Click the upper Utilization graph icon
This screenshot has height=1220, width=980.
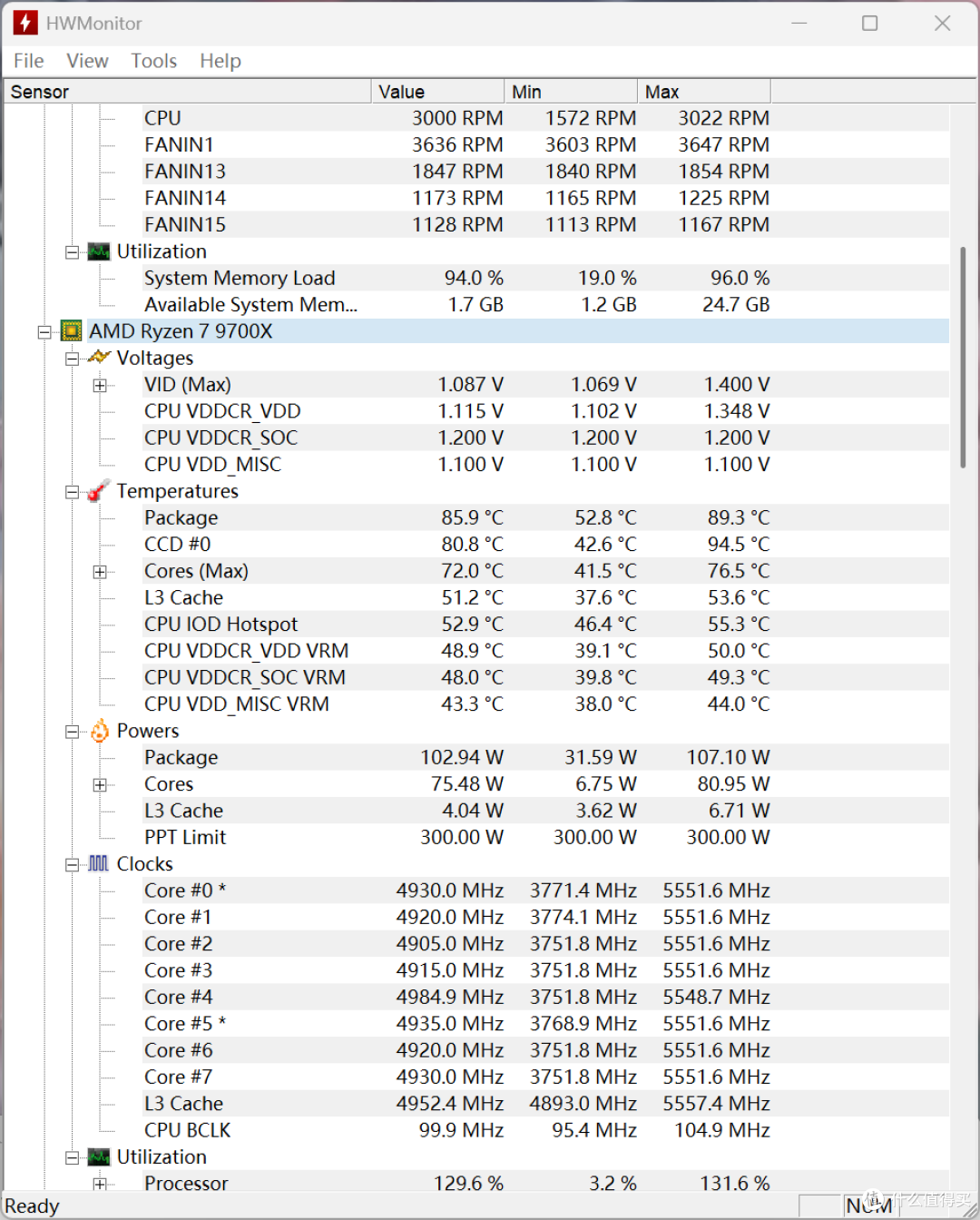click(x=99, y=251)
